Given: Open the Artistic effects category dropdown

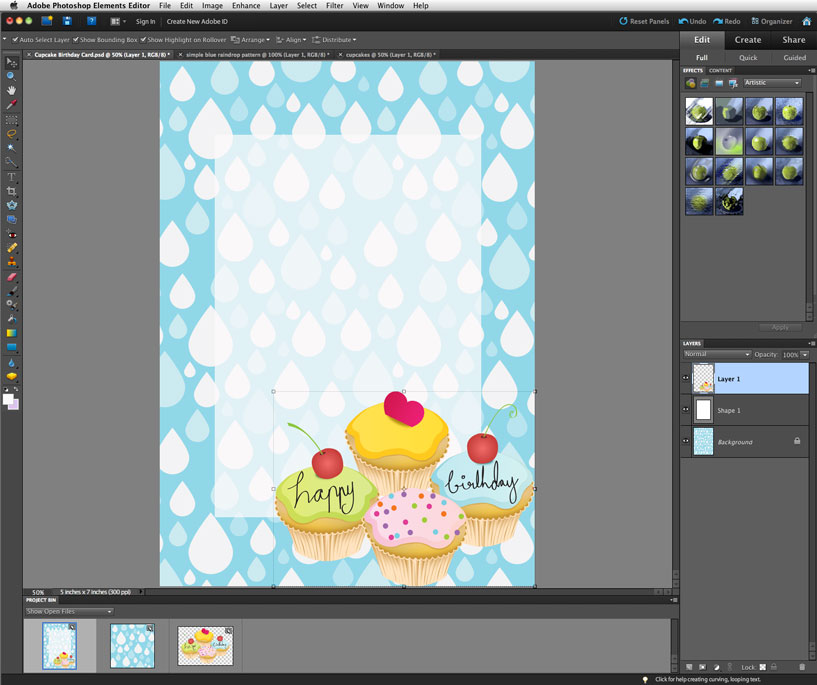Looking at the screenshot, I should (x=772, y=83).
